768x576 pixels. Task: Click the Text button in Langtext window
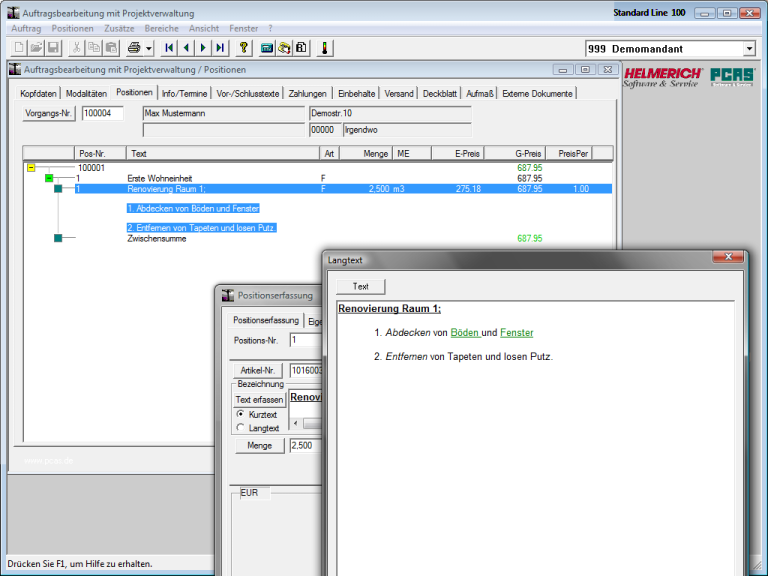tap(360, 287)
